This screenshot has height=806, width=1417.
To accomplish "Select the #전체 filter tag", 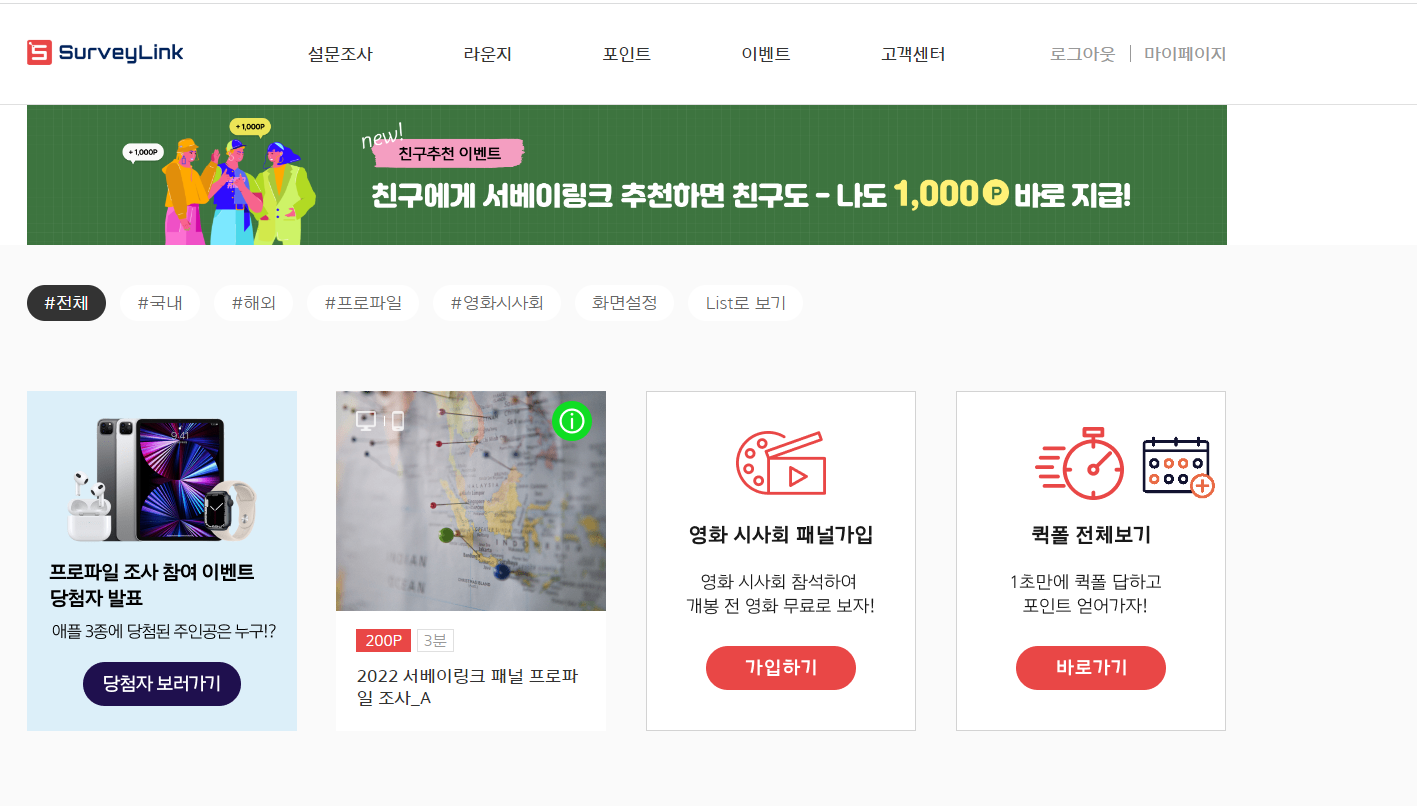I will tap(66, 303).
